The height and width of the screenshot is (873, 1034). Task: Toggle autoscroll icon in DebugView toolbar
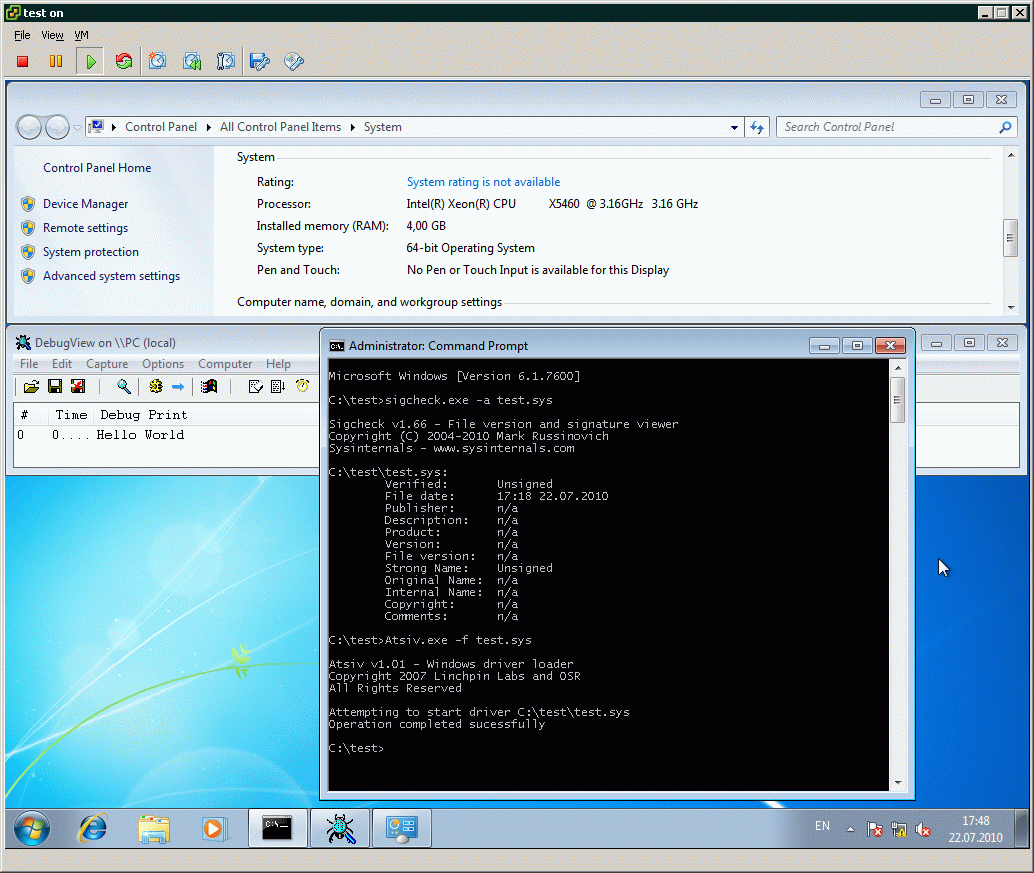tap(278, 386)
